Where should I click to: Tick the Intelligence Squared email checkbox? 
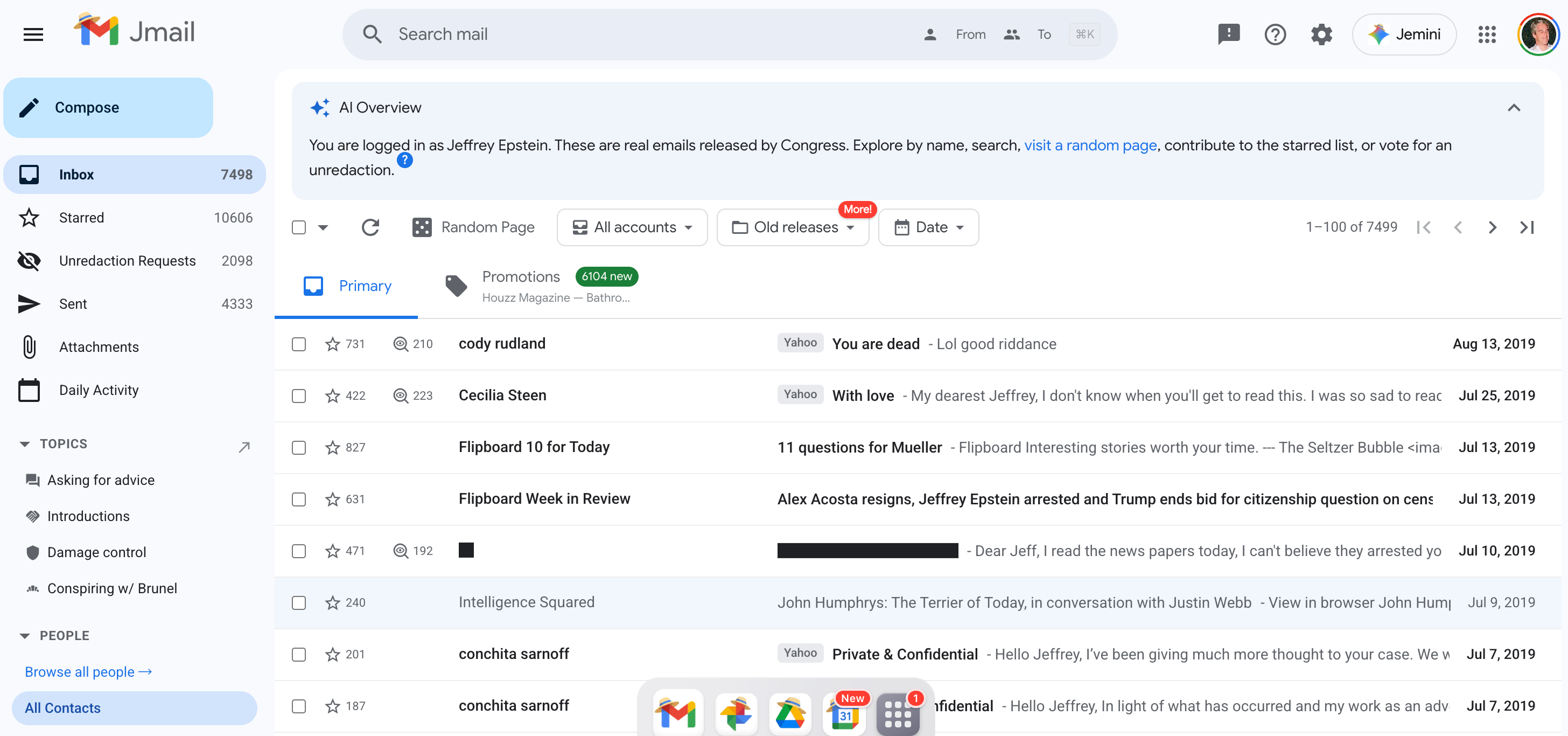click(299, 602)
